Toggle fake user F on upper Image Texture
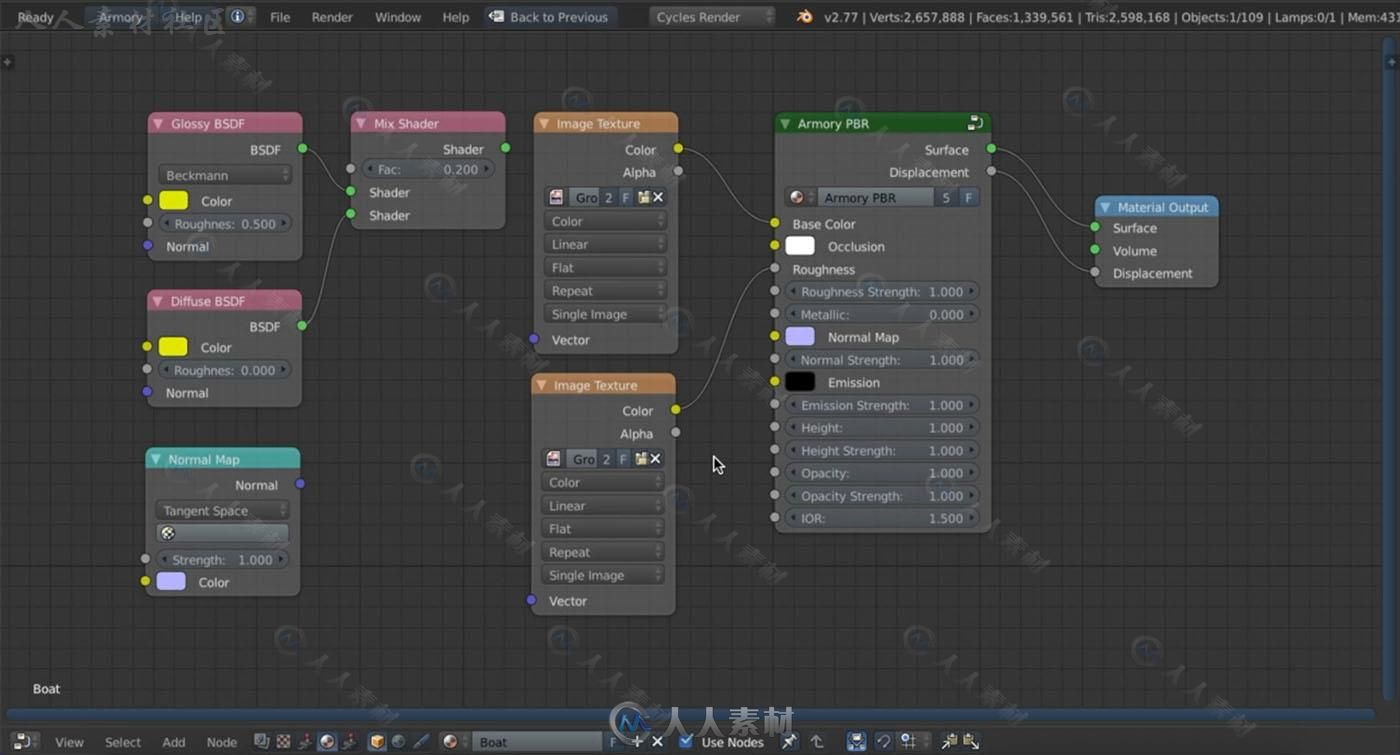Image resolution: width=1400 pixels, height=755 pixels. coord(626,197)
